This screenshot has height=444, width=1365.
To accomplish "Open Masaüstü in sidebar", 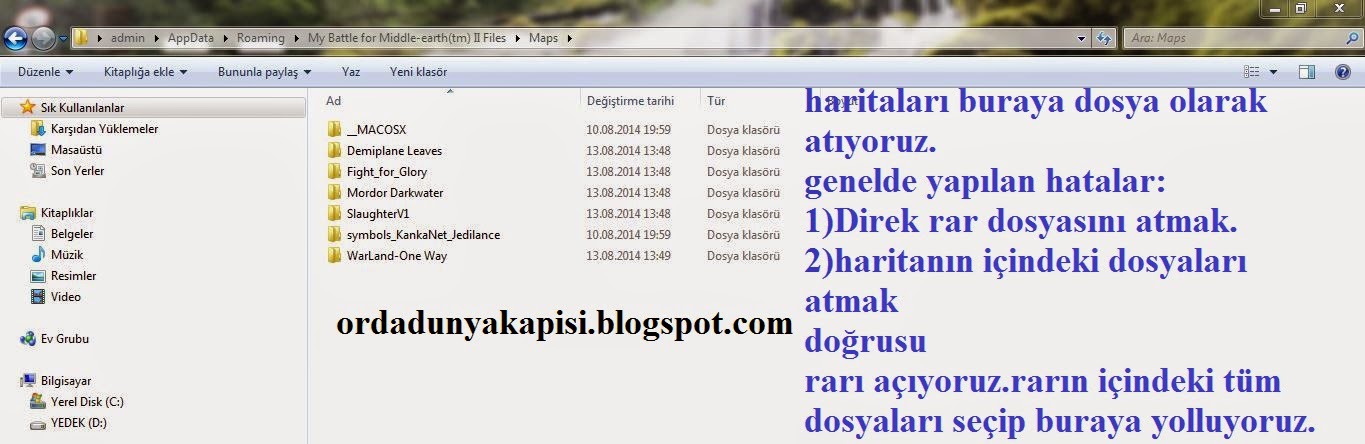I will tap(77, 150).
